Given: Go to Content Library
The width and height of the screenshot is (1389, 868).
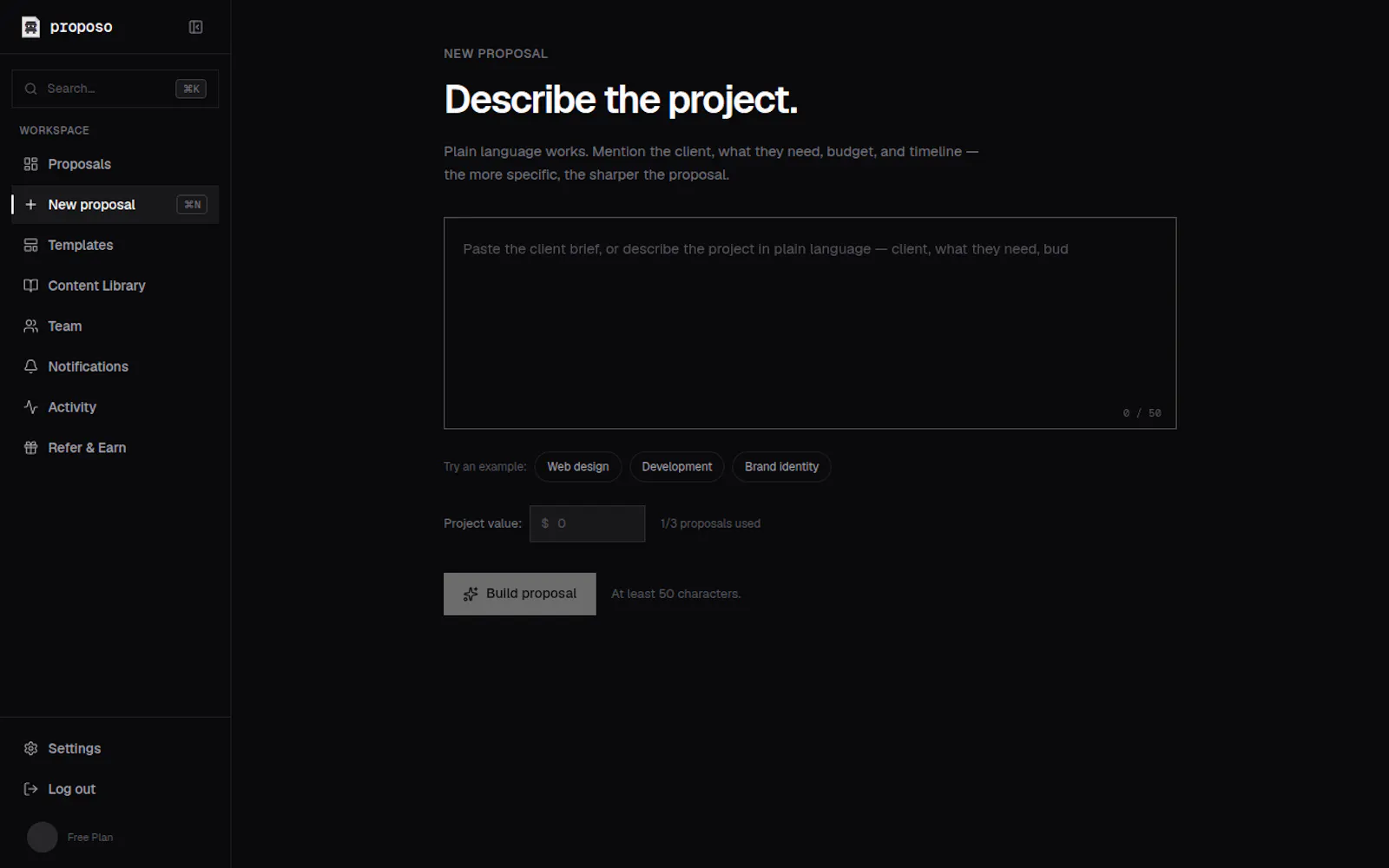Looking at the screenshot, I should [x=115, y=286].
